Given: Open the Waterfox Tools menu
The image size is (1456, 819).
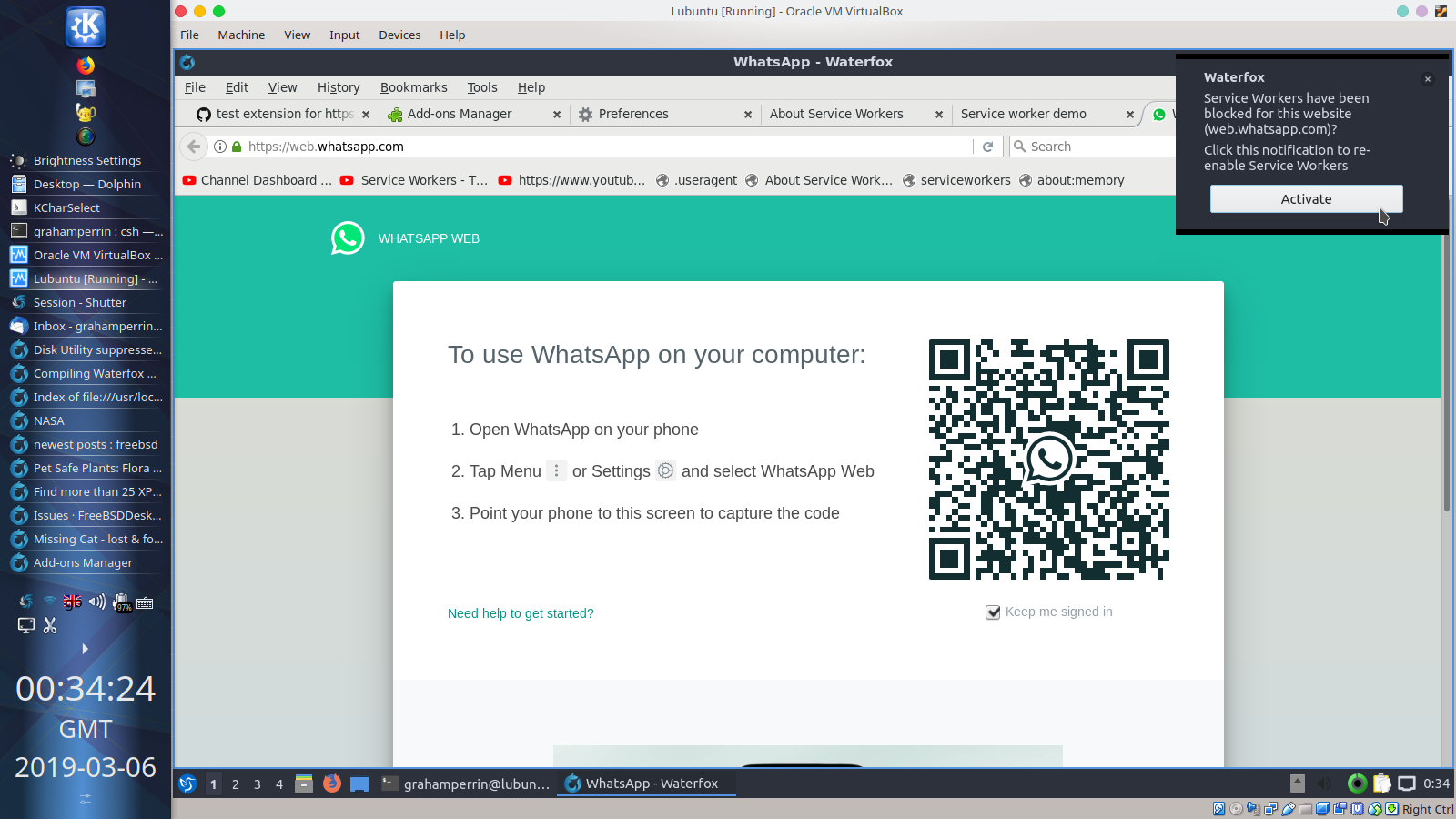Looking at the screenshot, I should (482, 87).
